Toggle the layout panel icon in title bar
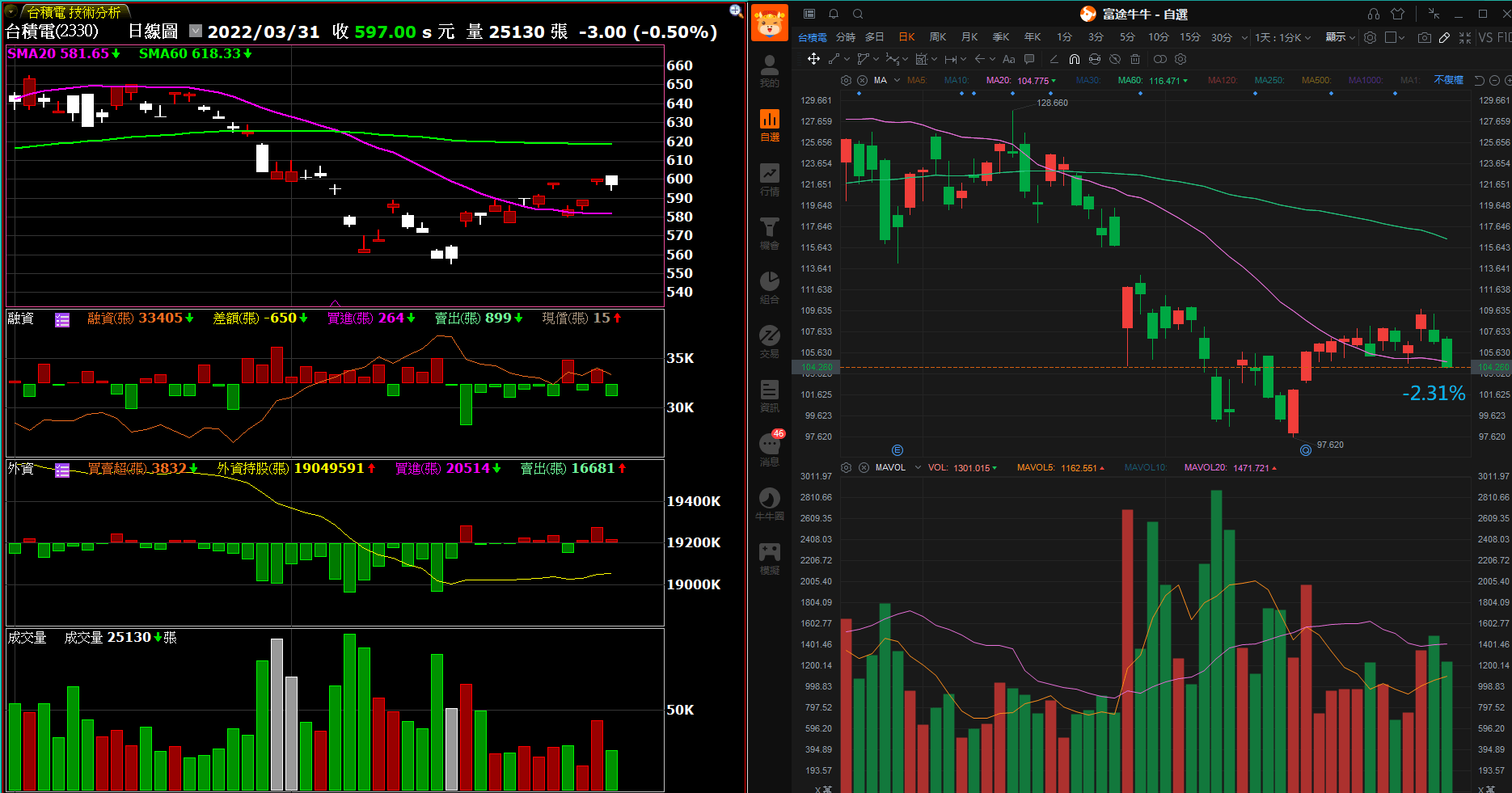 (809, 14)
